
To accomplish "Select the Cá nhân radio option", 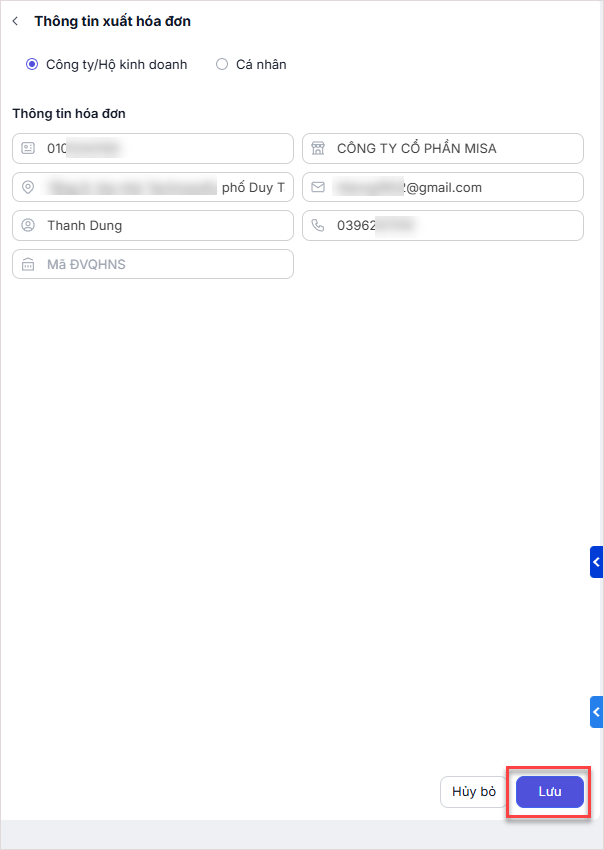I will 222,64.
